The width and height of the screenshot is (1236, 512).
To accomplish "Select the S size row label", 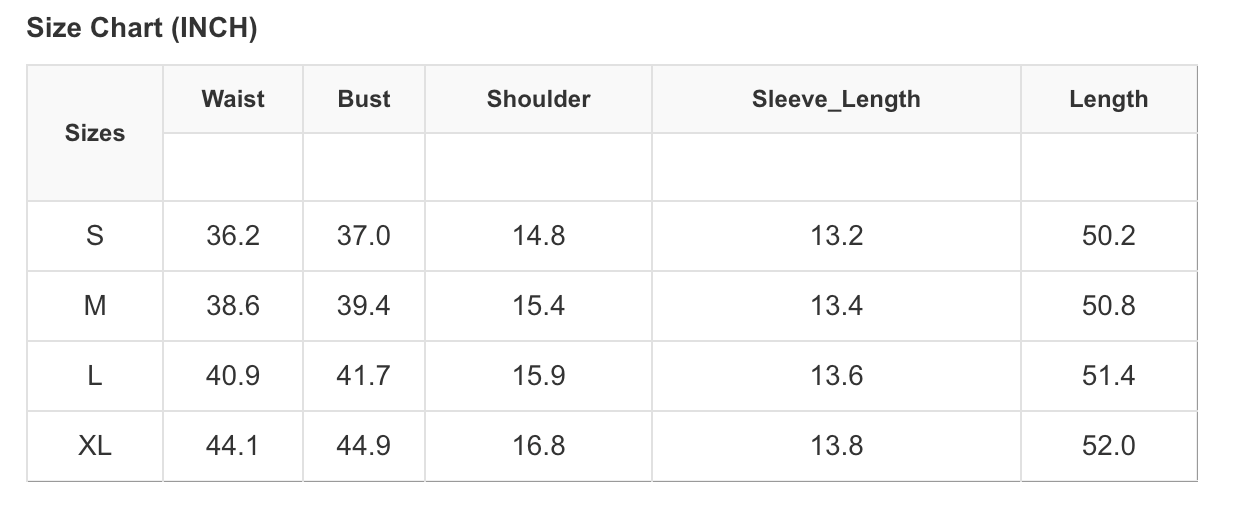I will pos(95,236).
